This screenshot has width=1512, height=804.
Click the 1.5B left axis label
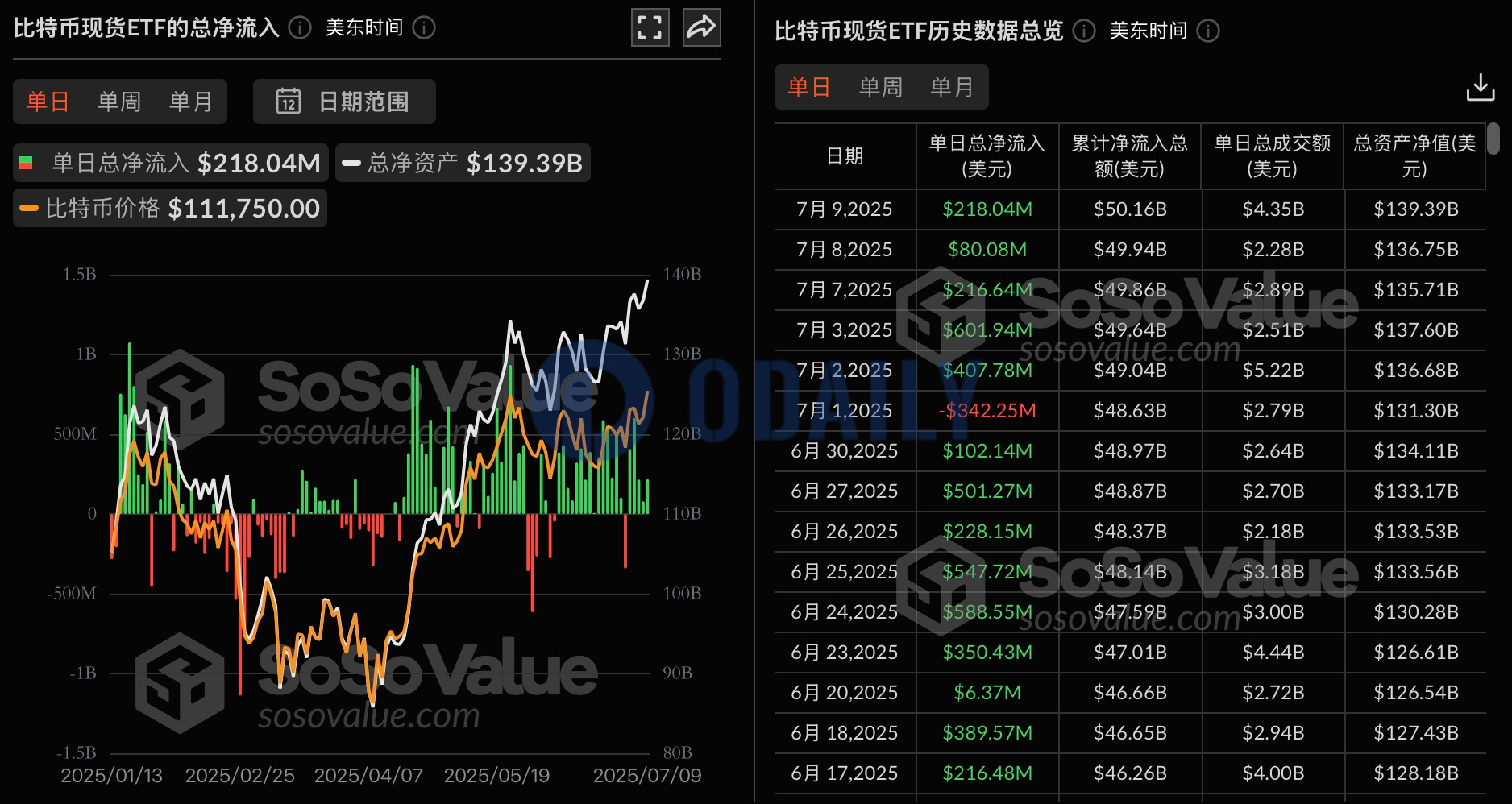coord(79,275)
